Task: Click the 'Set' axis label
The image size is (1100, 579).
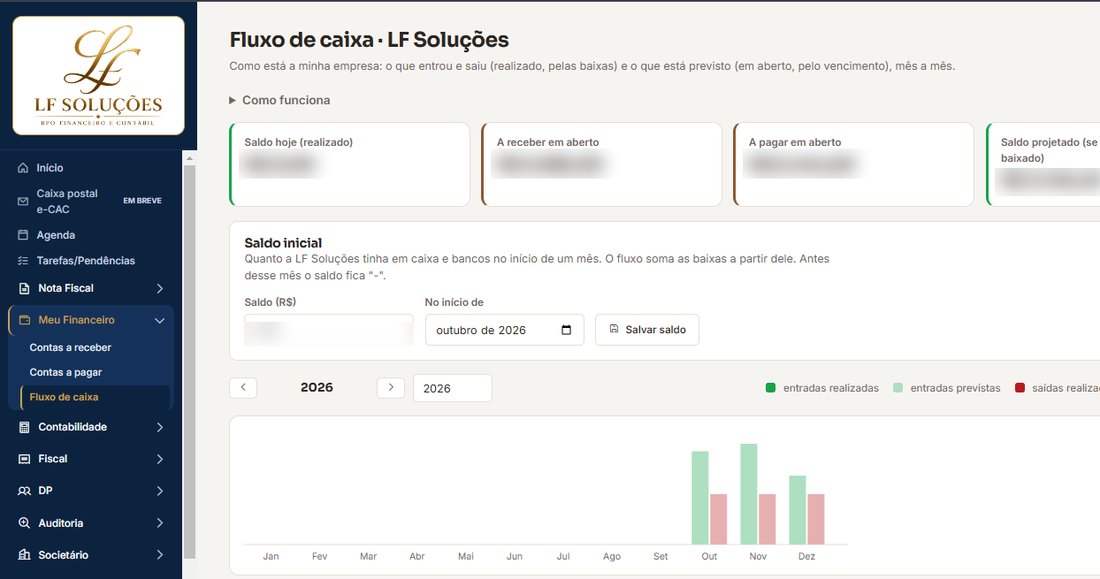Action: point(661,557)
